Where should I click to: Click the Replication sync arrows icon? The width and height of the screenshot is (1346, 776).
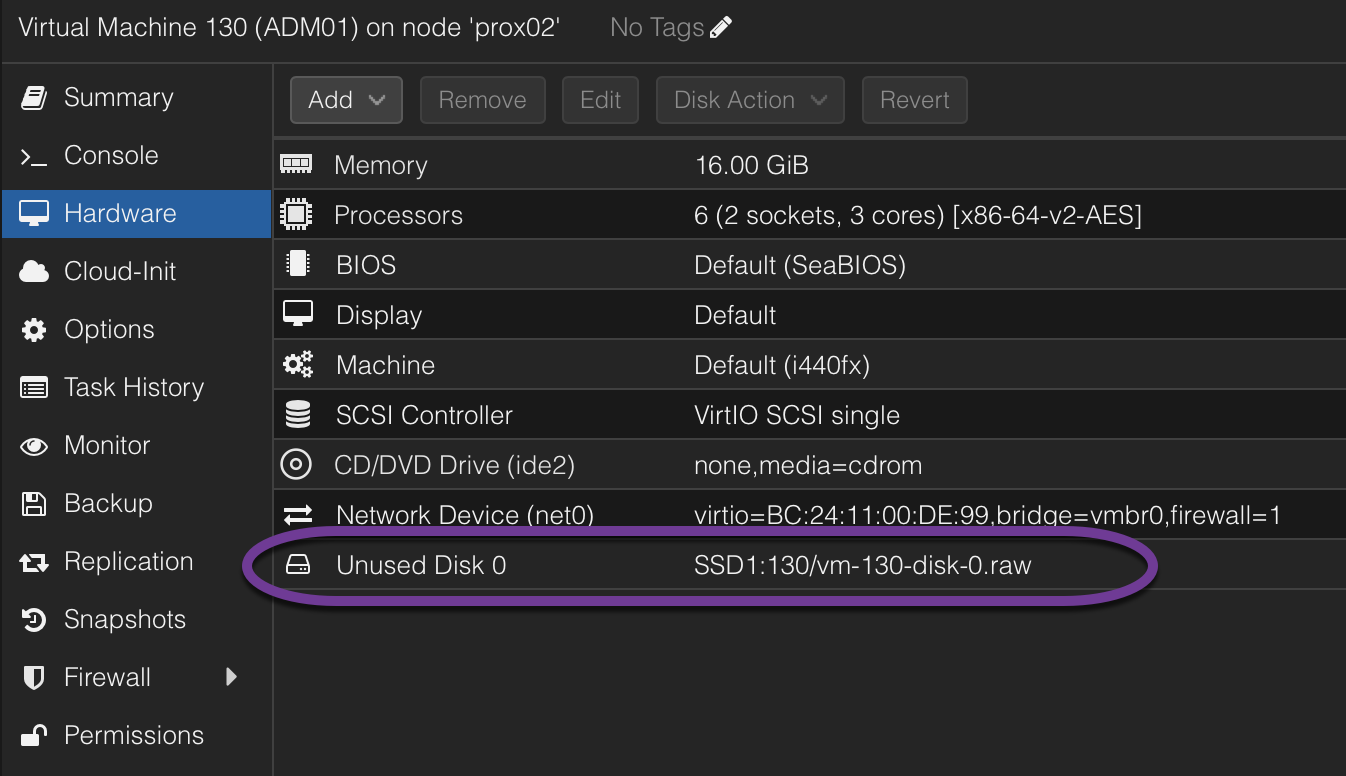[33, 561]
